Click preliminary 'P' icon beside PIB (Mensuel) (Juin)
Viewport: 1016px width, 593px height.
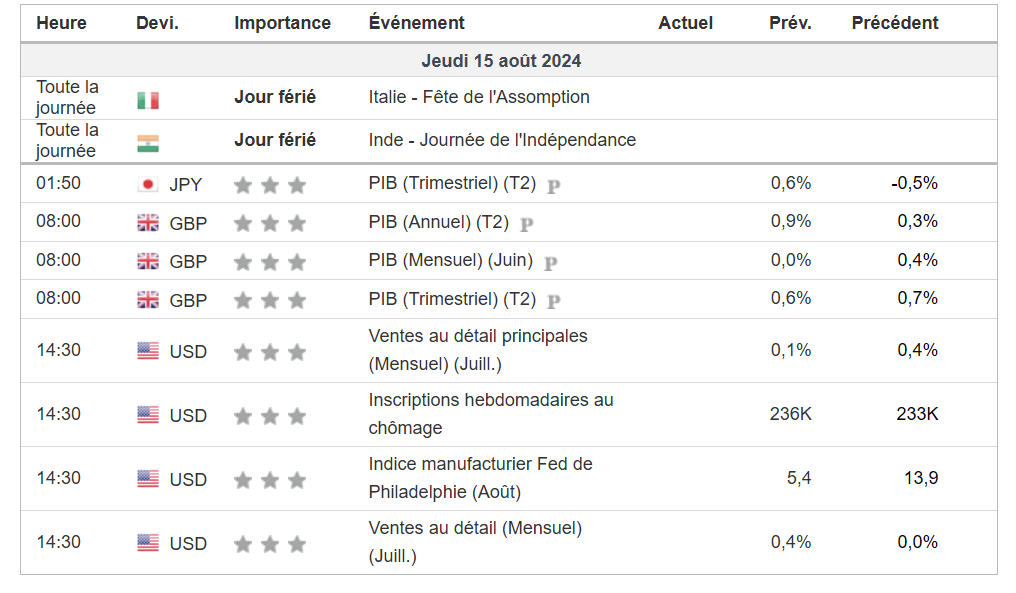coord(551,263)
